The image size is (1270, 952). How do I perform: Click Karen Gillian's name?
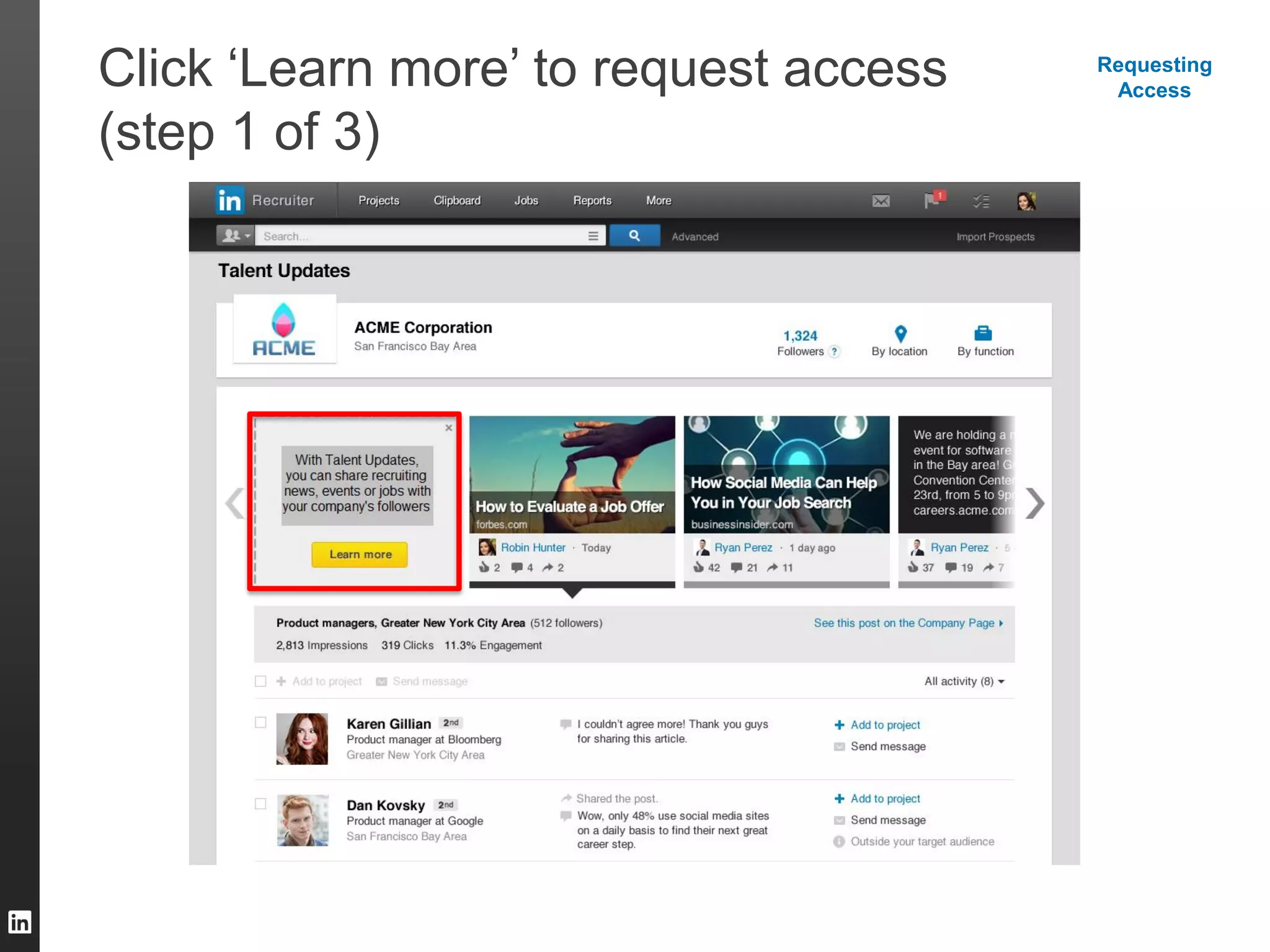[x=389, y=724]
